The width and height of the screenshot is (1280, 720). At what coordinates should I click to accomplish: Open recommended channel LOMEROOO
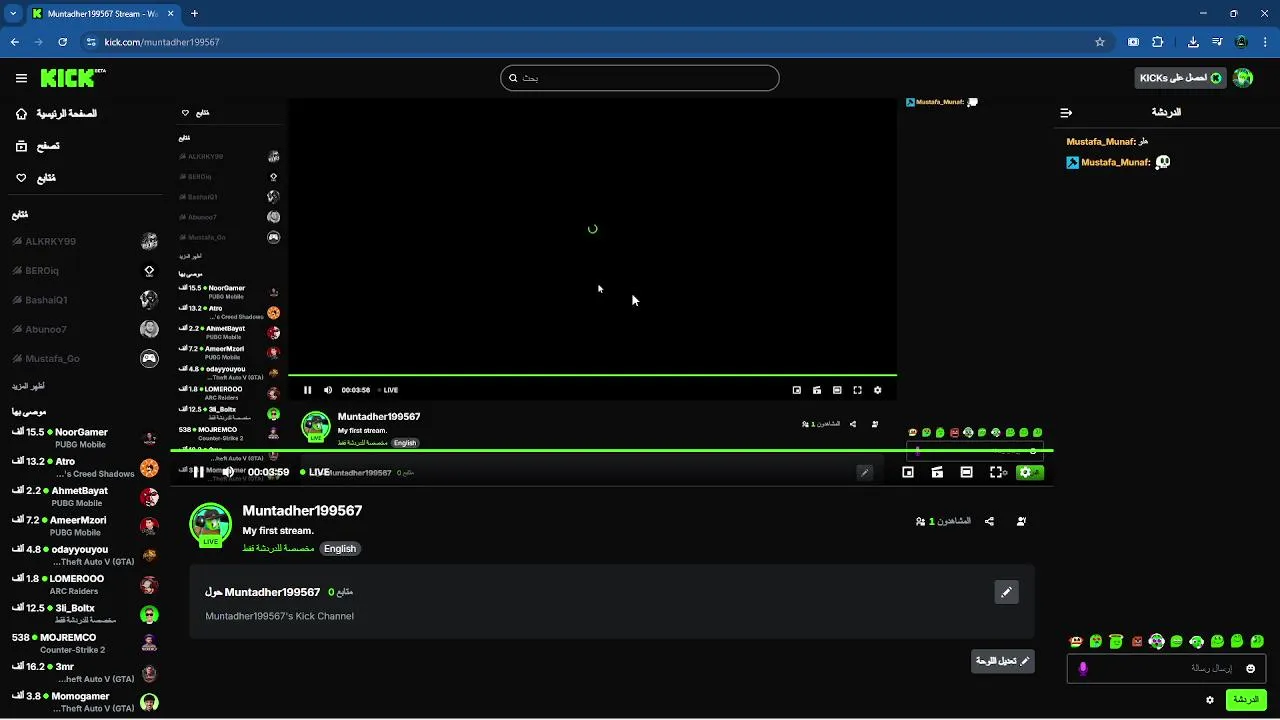pyautogui.click(x=85, y=584)
